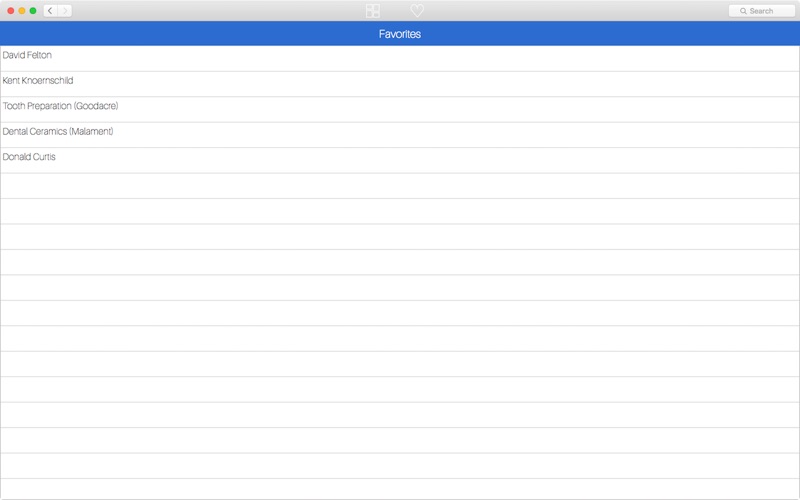Screen dimensions: 800x500
Task: Close the window with the red button
Action: pos(11,11)
